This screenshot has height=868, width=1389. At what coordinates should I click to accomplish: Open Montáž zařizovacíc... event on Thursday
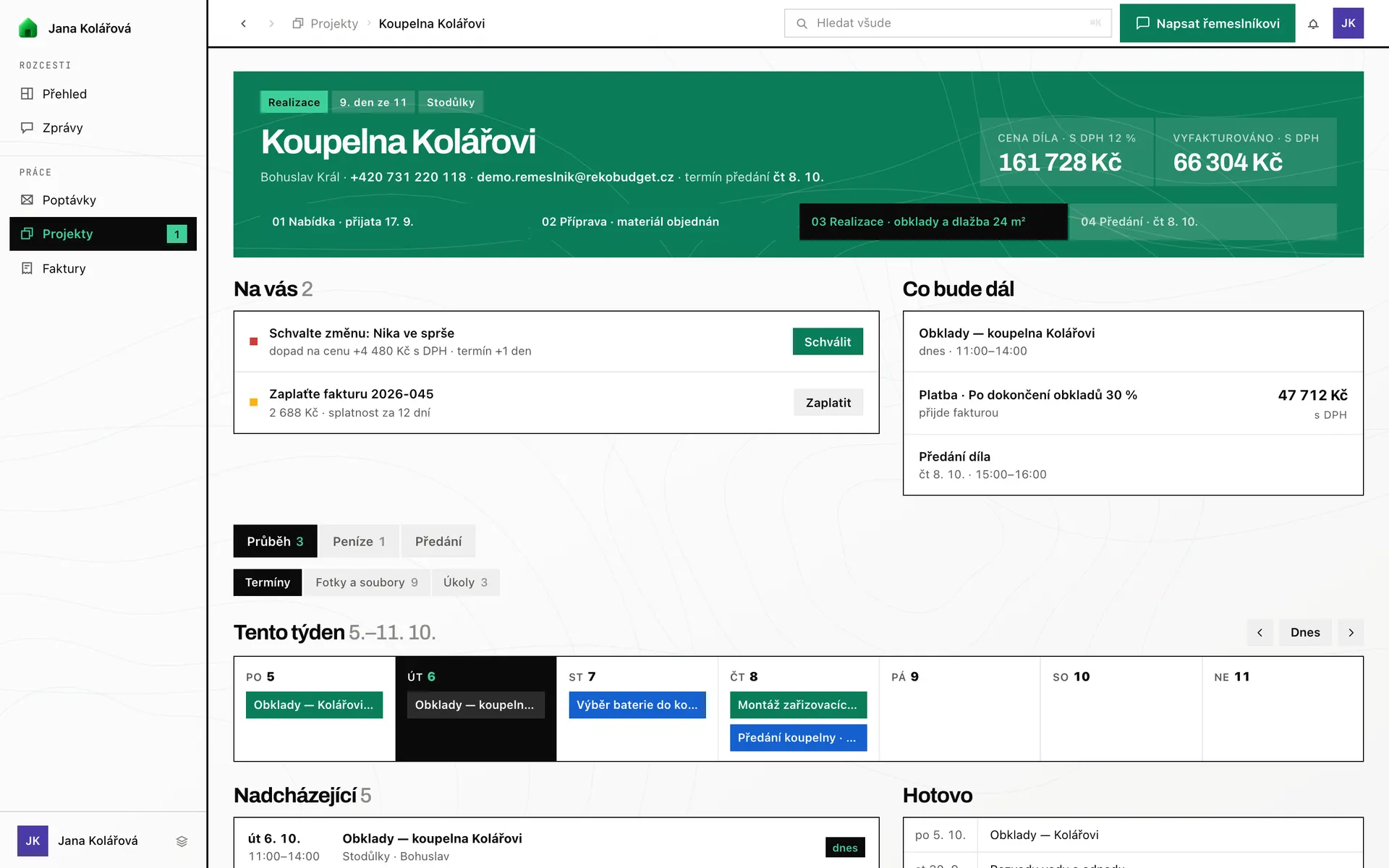(798, 705)
